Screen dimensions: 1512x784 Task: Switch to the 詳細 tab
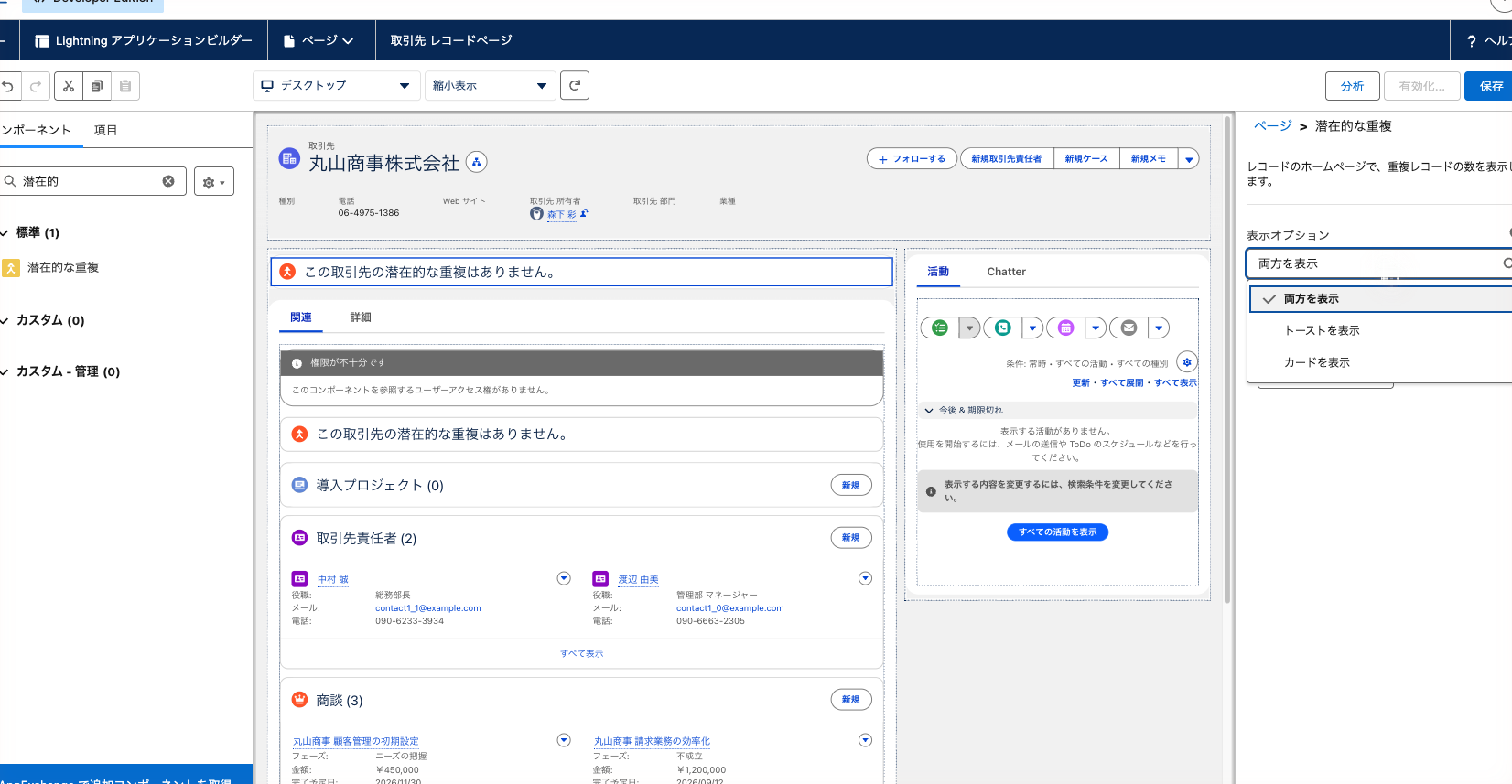click(x=361, y=317)
